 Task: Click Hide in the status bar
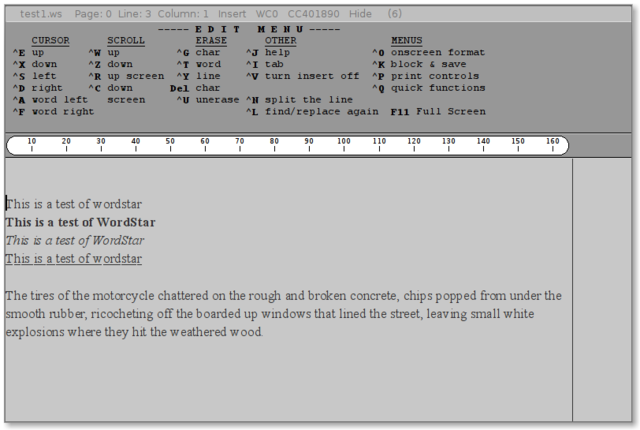click(360, 14)
